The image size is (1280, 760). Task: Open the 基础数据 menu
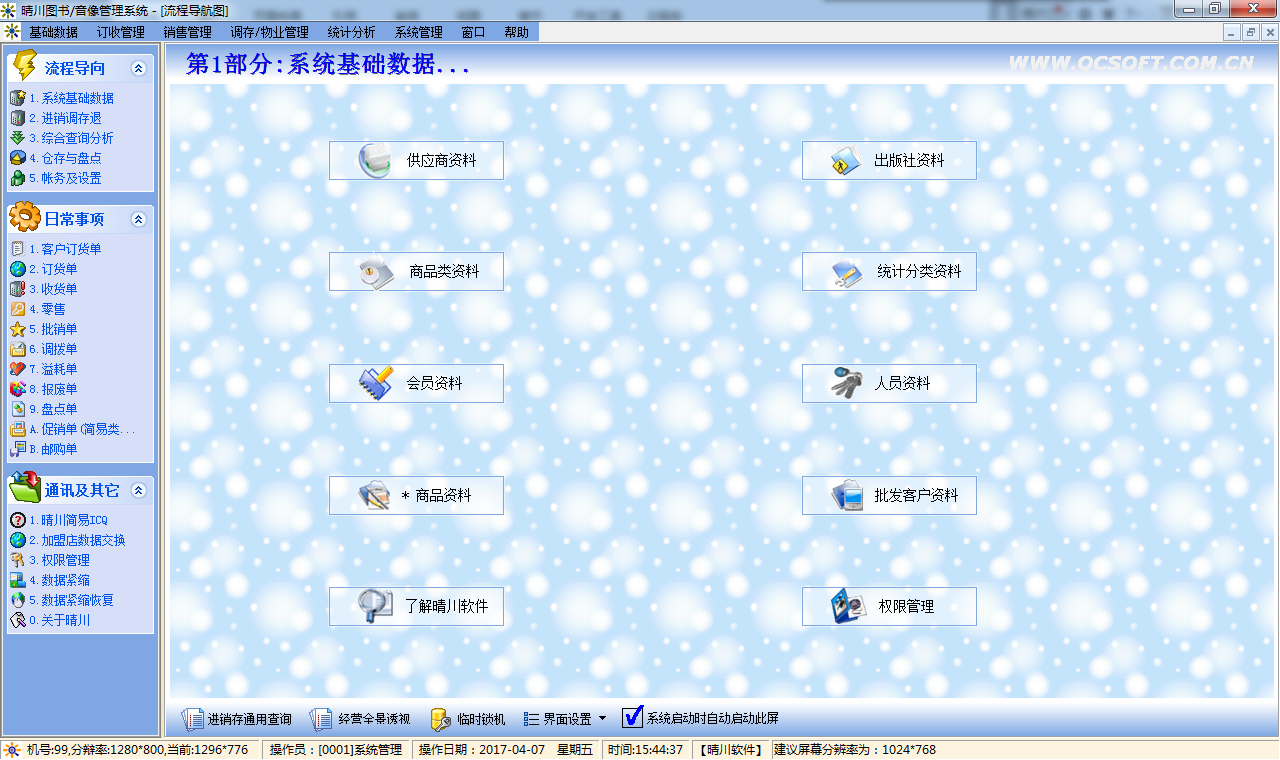[x=53, y=32]
